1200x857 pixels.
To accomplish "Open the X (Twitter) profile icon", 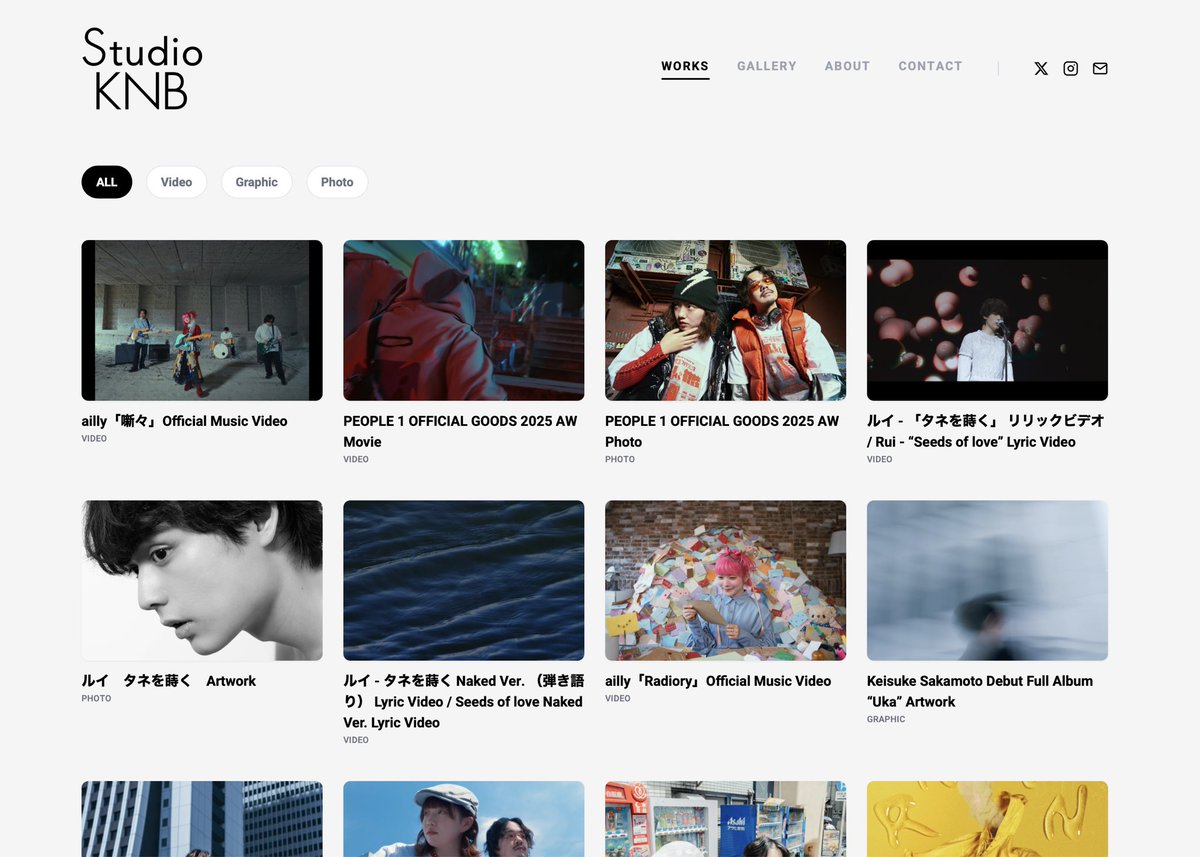I will click(1041, 69).
